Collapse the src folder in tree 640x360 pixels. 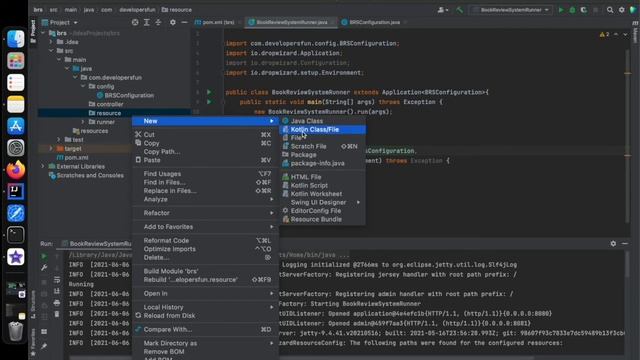click(x=51, y=51)
